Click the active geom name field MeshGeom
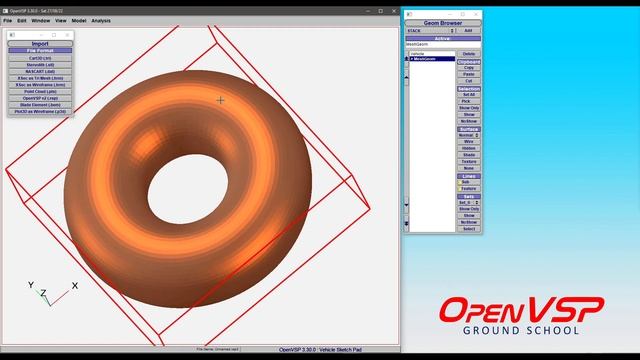The height and width of the screenshot is (360, 640). pyautogui.click(x=443, y=44)
